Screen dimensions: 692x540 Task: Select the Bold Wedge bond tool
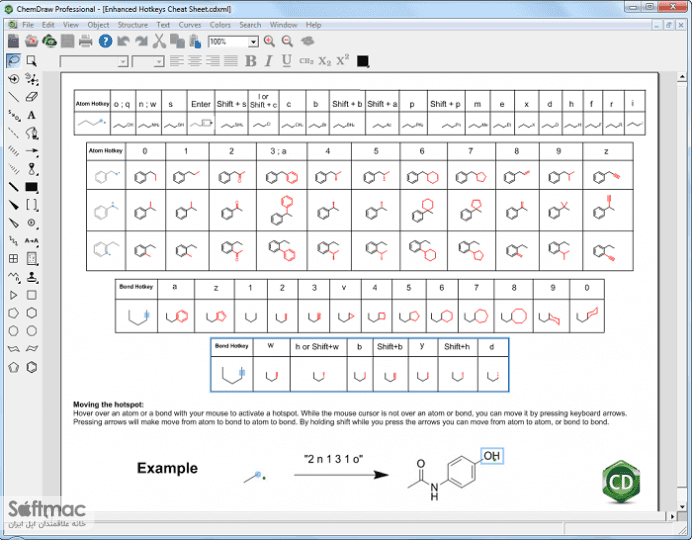14,205
